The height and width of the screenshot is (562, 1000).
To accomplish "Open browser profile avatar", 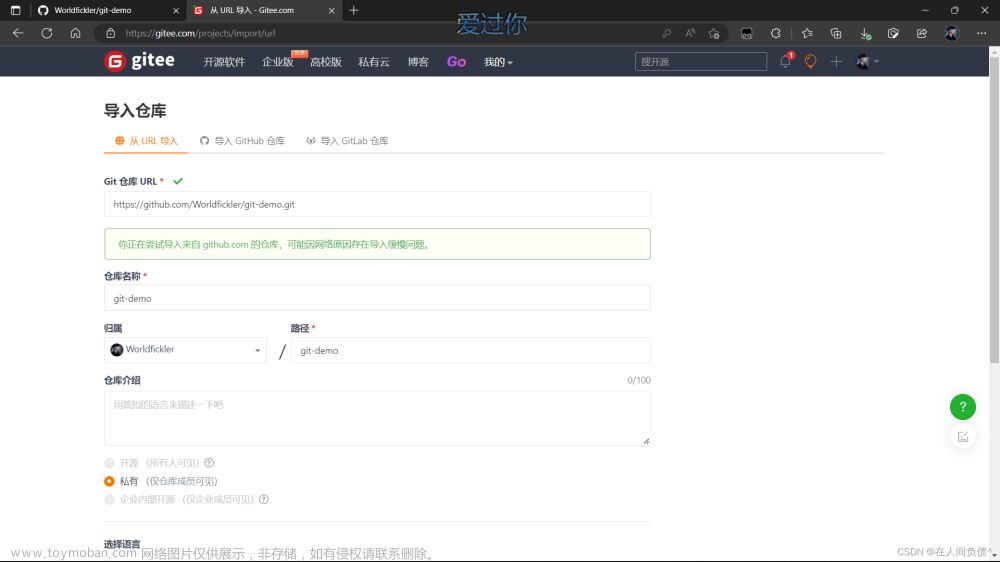I will (x=952, y=33).
